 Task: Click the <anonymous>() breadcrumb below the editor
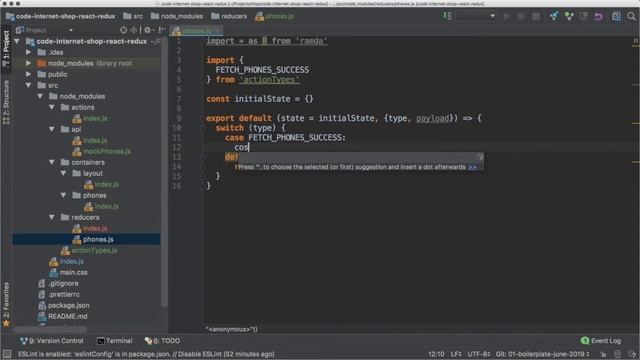(x=231, y=329)
